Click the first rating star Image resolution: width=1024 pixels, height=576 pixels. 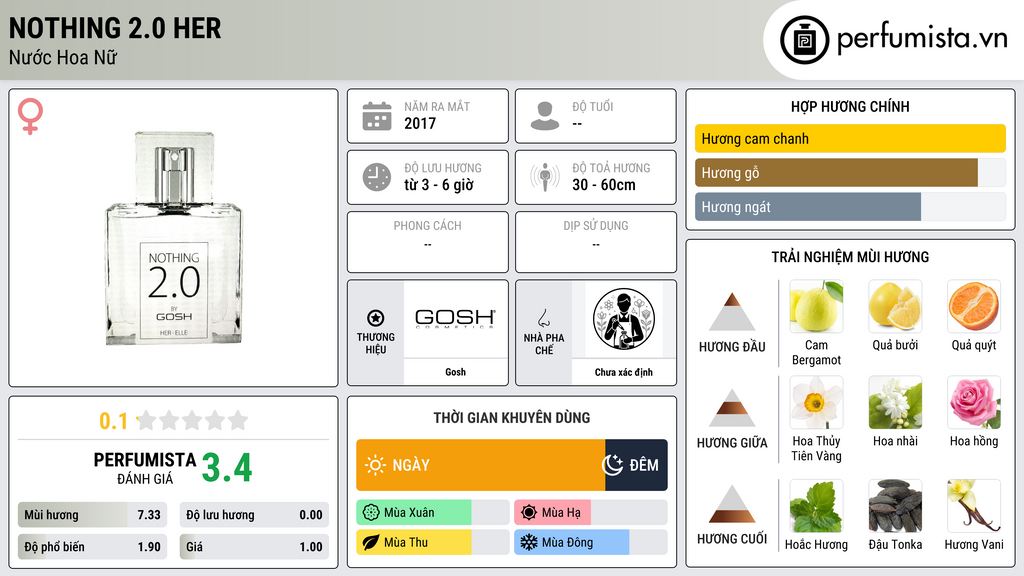pos(147,420)
